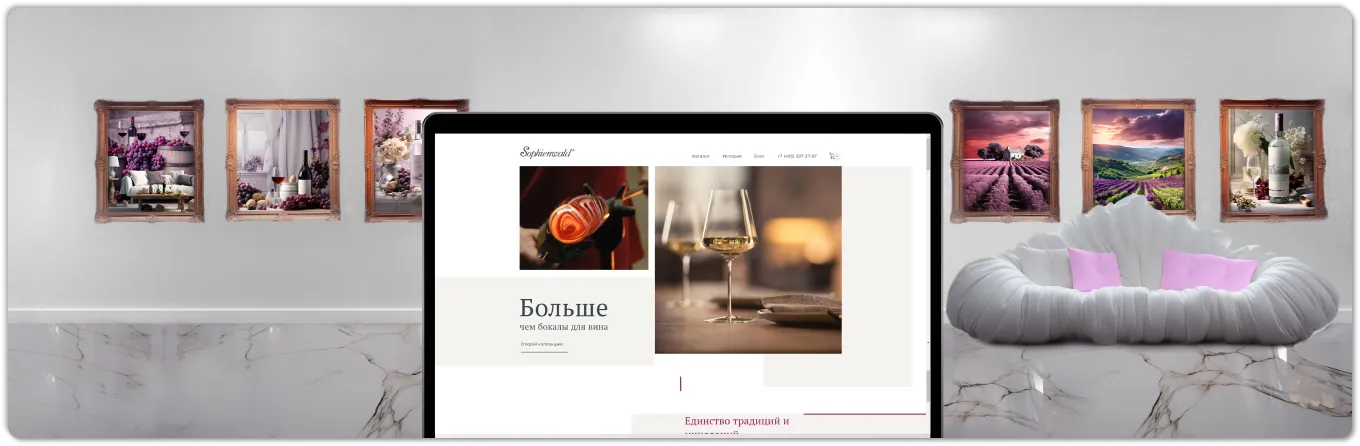Select the framed white wine bottle painting
The image size is (1360, 446).
click(x=1273, y=160)
